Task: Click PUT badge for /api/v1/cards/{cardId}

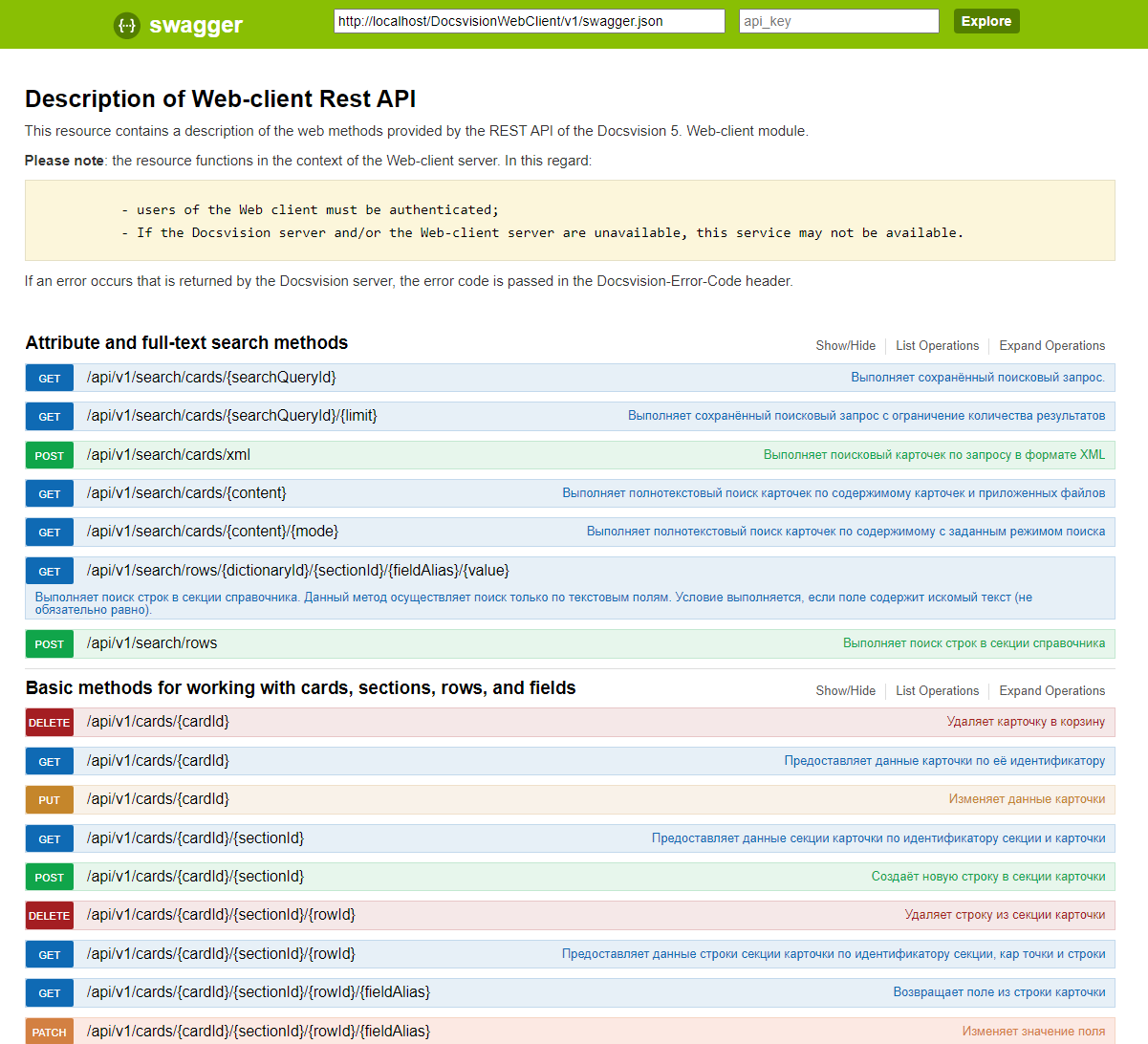Action: 50,800
